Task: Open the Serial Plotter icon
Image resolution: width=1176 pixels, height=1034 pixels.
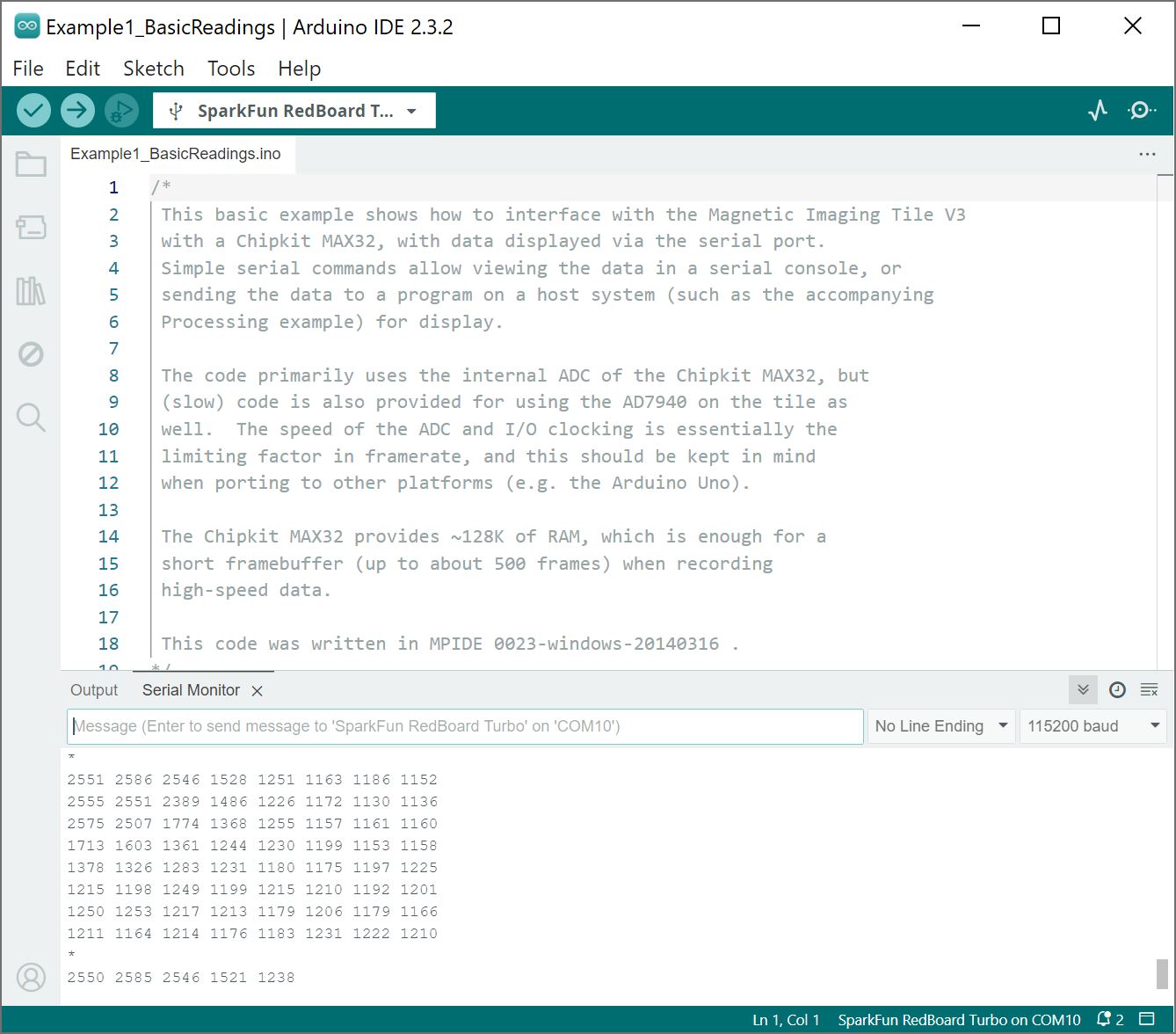Action: click(1098, 111)
